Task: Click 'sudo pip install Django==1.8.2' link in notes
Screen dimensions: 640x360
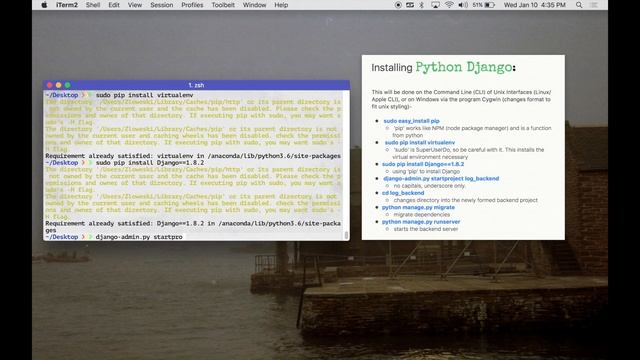Action: (423, 164)
